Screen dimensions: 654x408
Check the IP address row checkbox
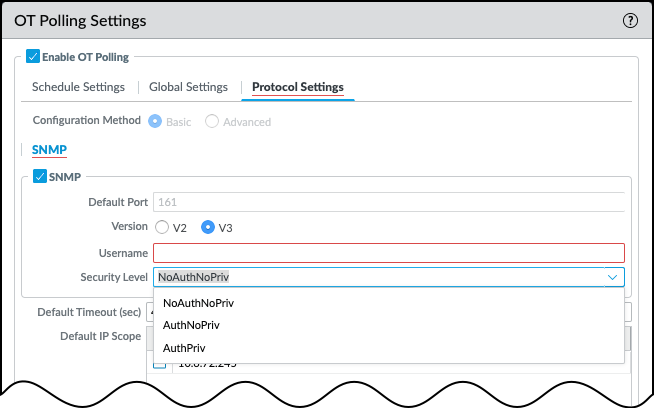(x=160, y=365)
